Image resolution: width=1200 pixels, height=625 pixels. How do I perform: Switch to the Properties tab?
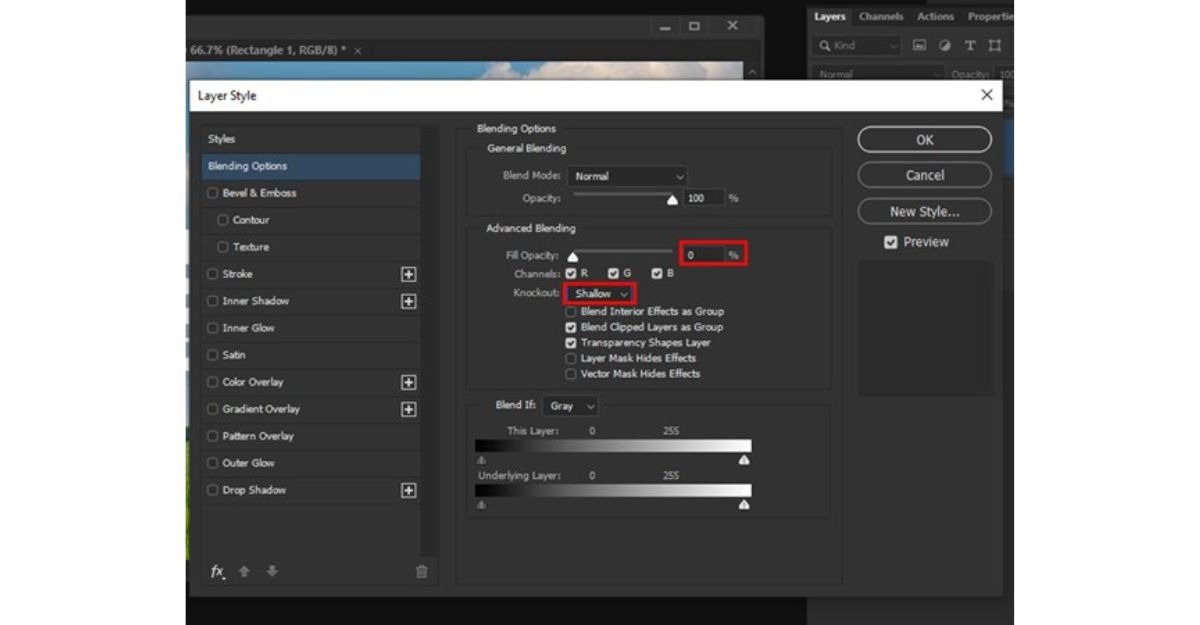point(990,17)
